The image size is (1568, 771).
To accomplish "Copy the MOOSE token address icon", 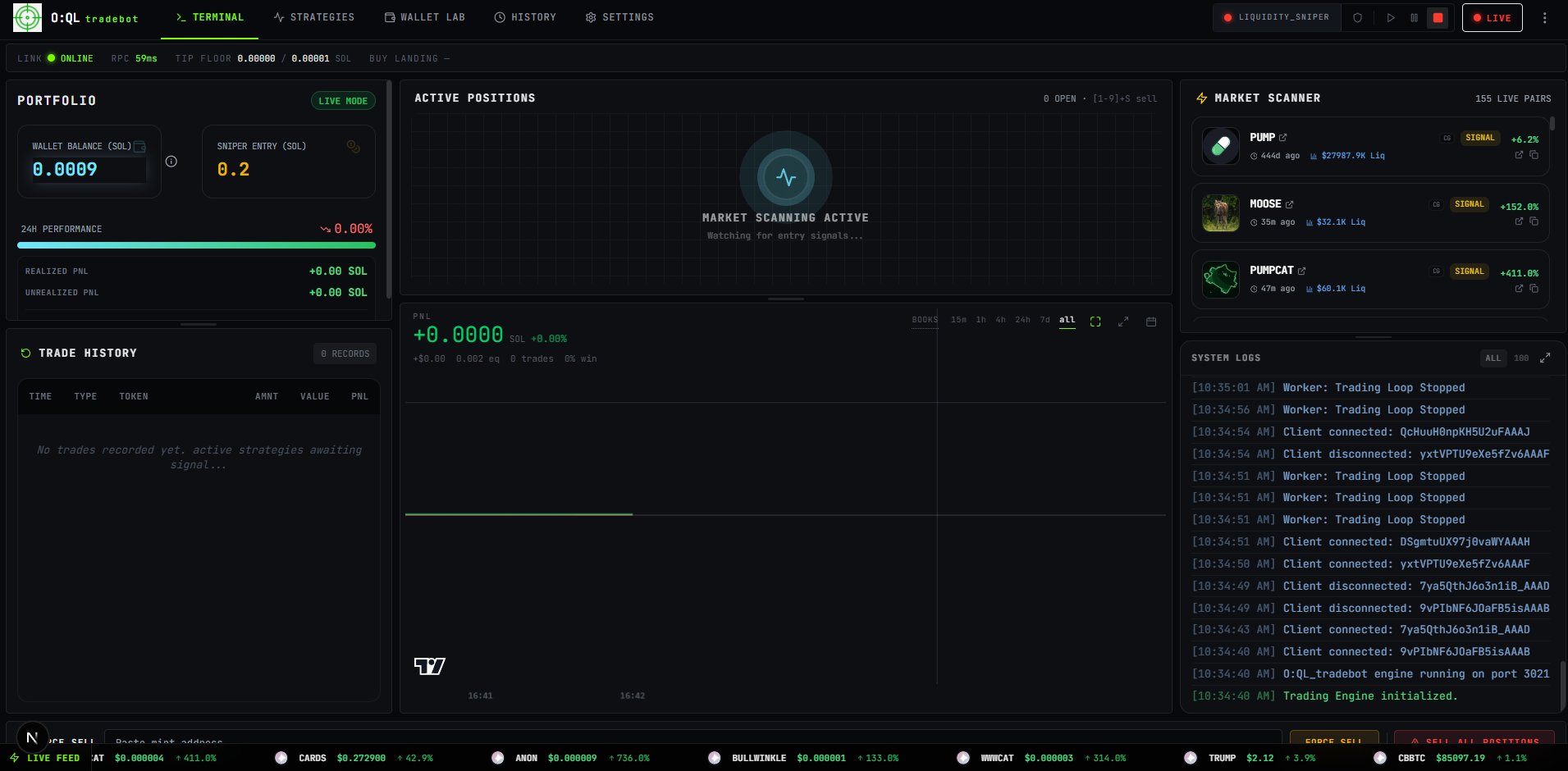I will [x=1534, y=221].
